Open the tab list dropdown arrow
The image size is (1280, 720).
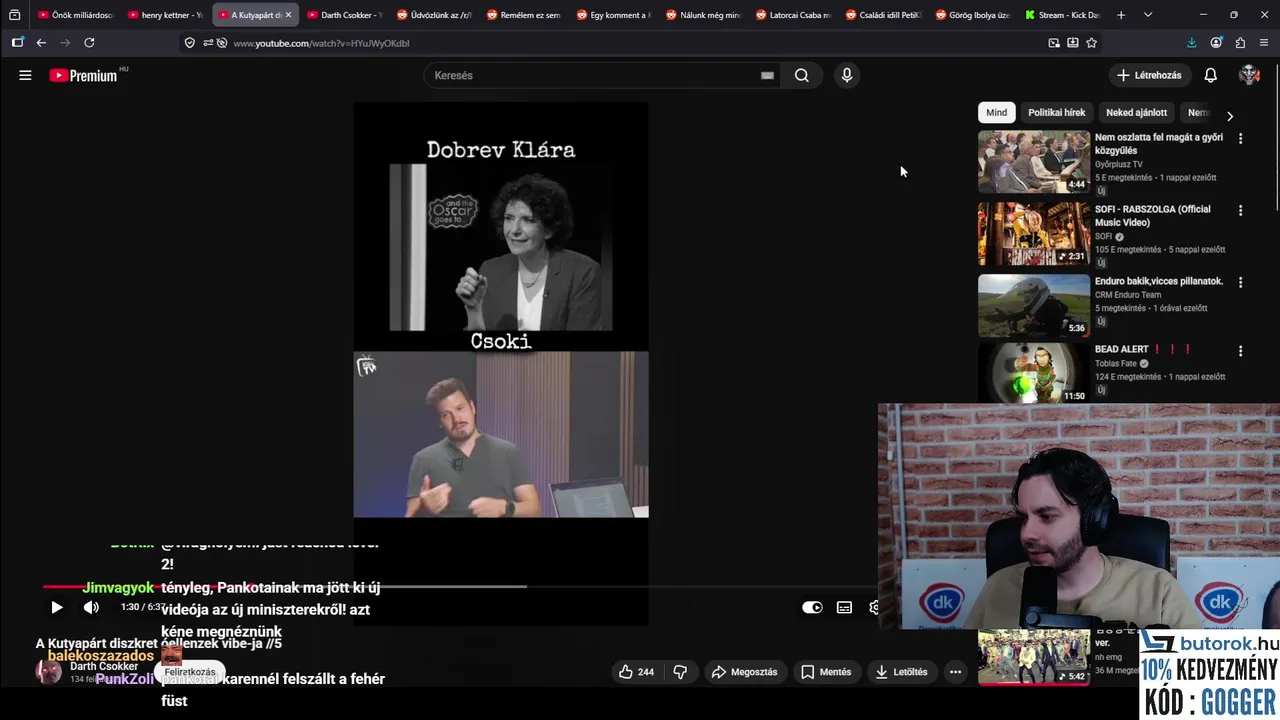(x=1148, y=15)
